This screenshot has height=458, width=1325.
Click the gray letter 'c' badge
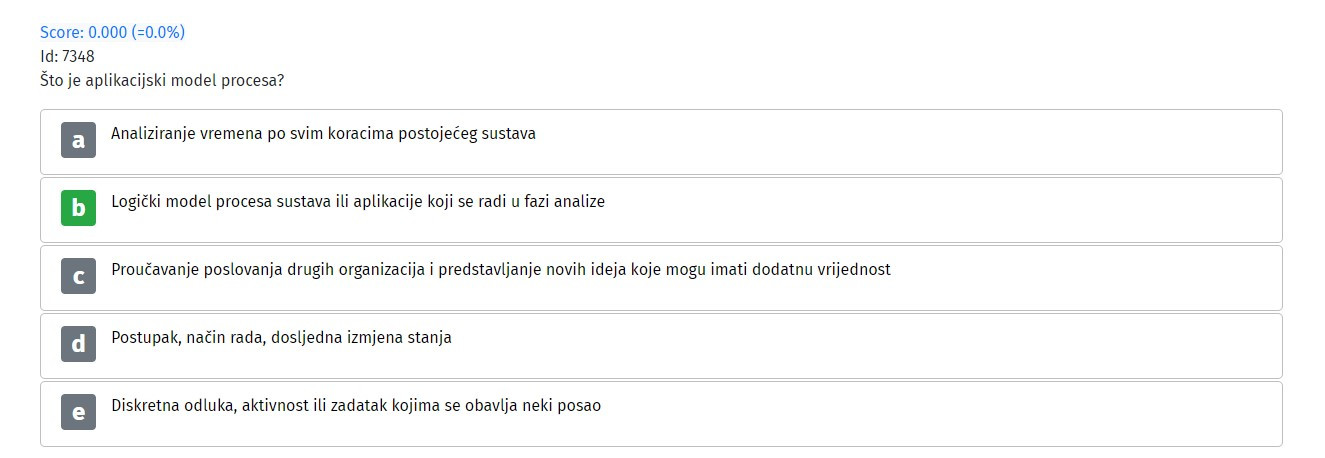[x=78, y=277]
